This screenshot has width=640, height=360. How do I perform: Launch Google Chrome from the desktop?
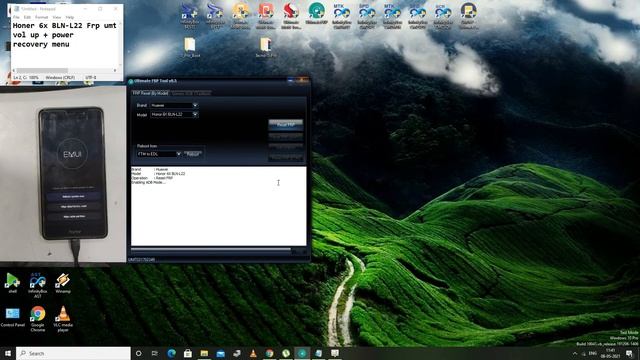coord(38,319)
